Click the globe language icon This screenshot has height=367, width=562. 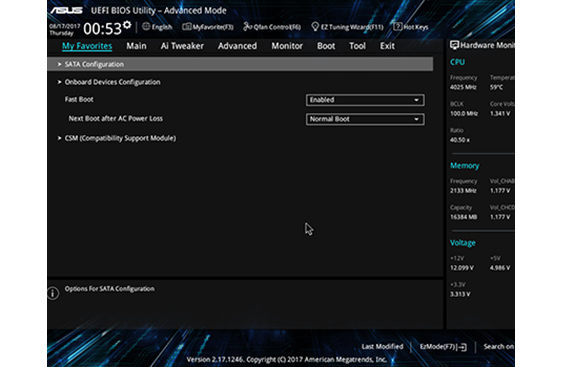point(146,27)
